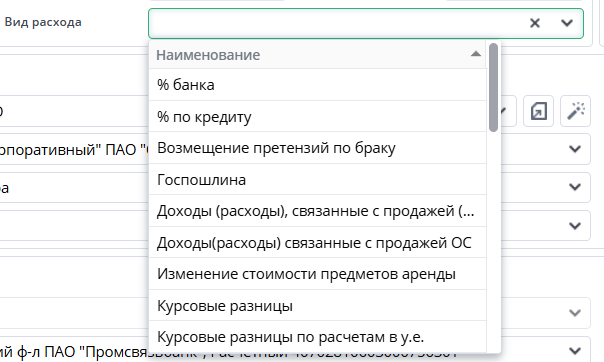This screenshot has width=604, height=362.
Task: Expand the Корпоративный ПАО field dropdown arrow
Action: pyautogui.click(x=575, y=149)
